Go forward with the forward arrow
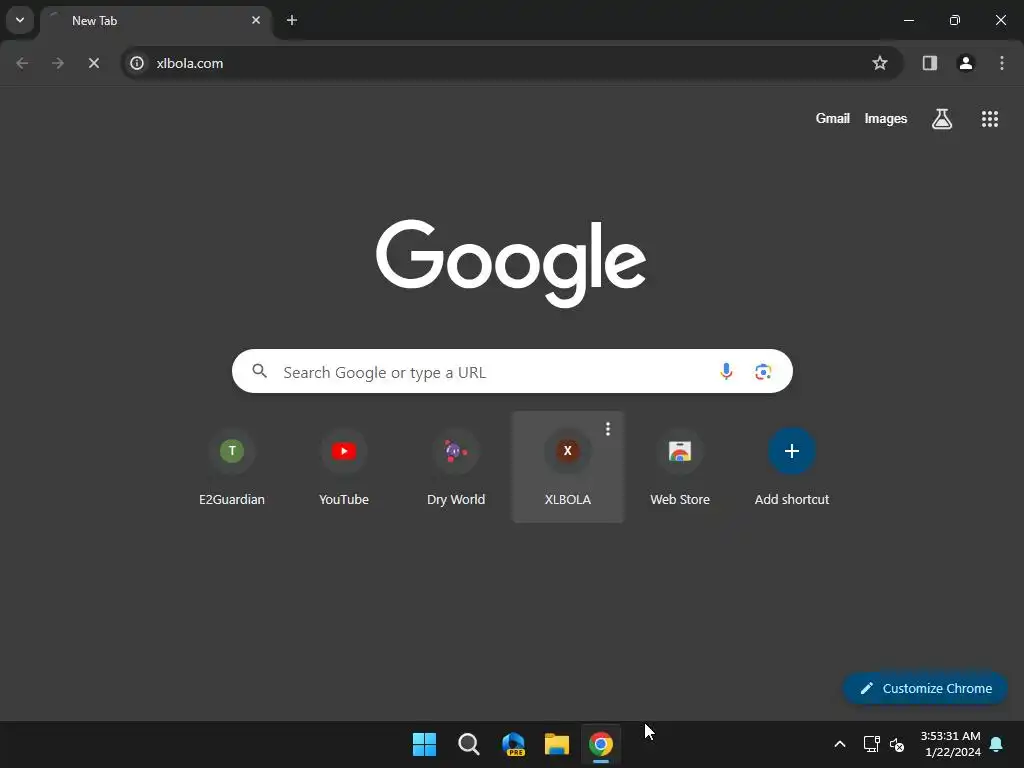Screen dimensions: 1024x768 click(x=58, y=63)
